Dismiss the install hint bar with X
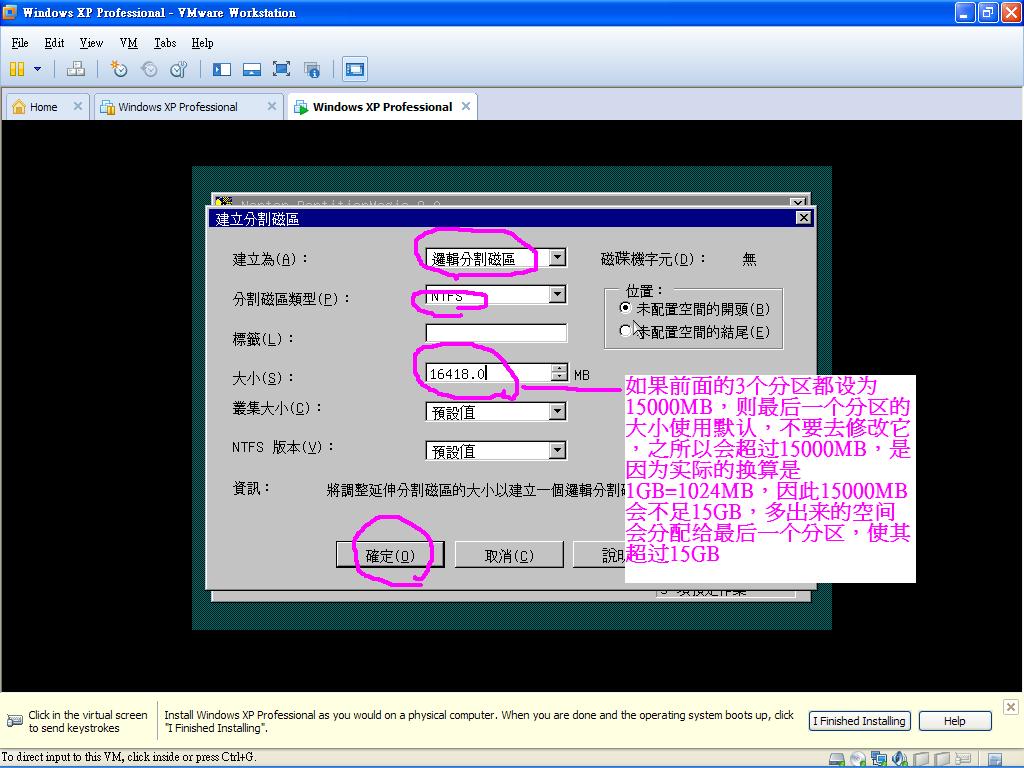Screen dimensions: 1024x768 click(1010, 707)
